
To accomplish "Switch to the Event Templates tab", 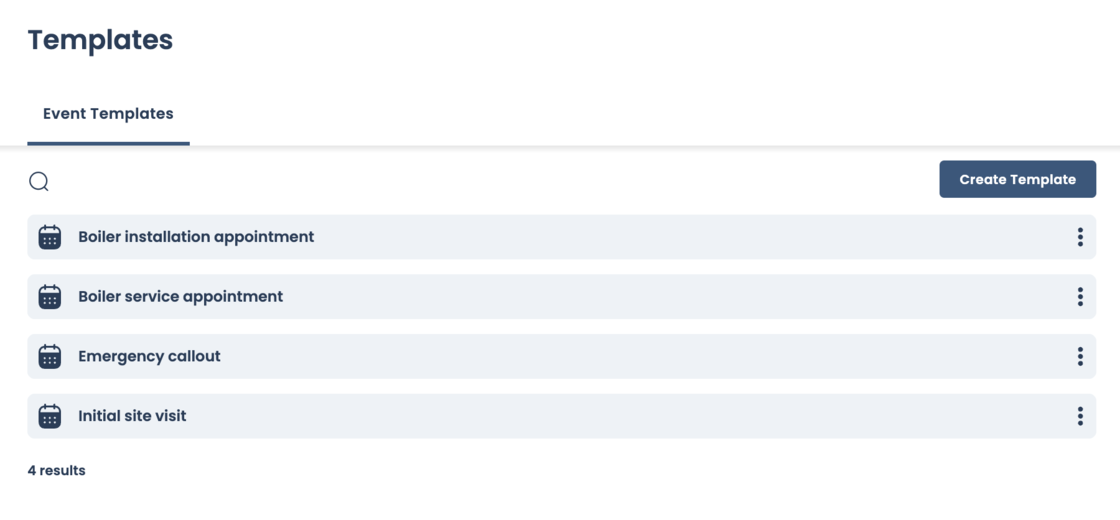I will (108, 114).
